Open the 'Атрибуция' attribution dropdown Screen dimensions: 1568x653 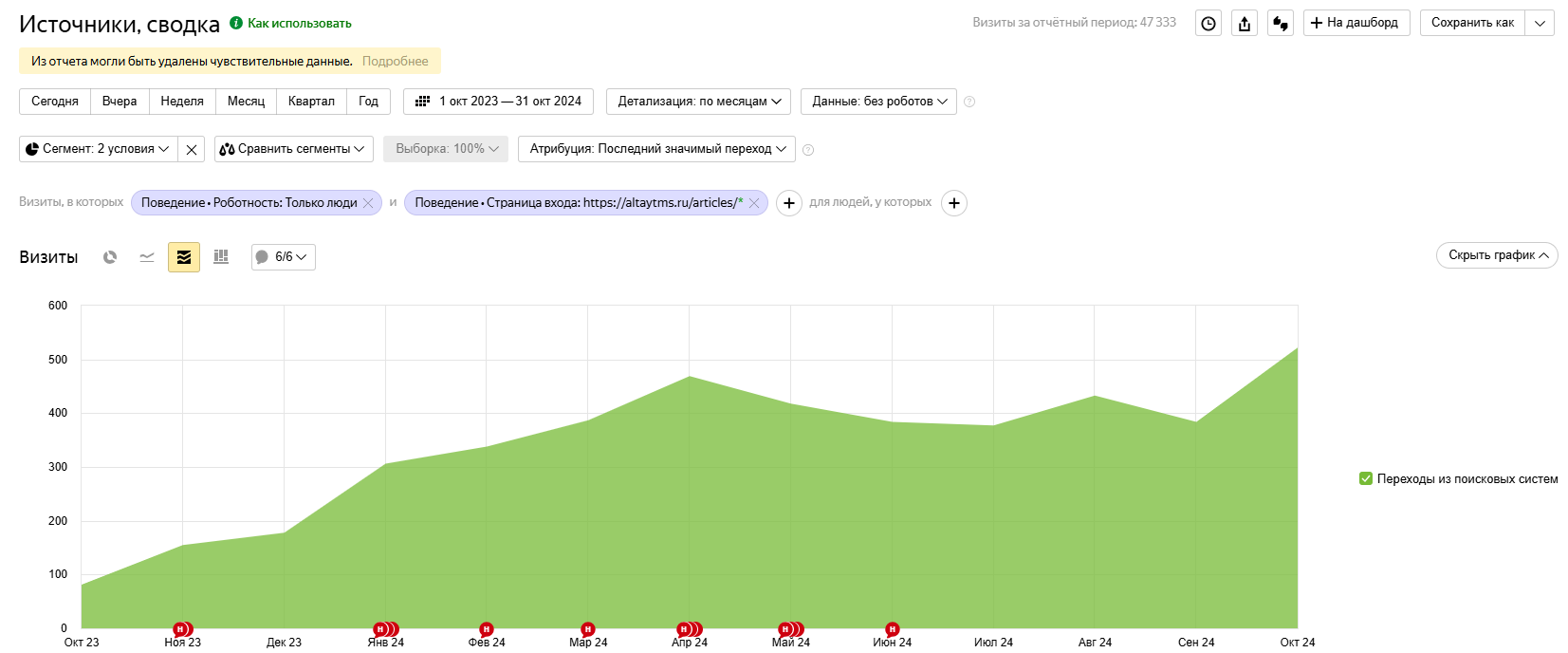tap(656, 149)
